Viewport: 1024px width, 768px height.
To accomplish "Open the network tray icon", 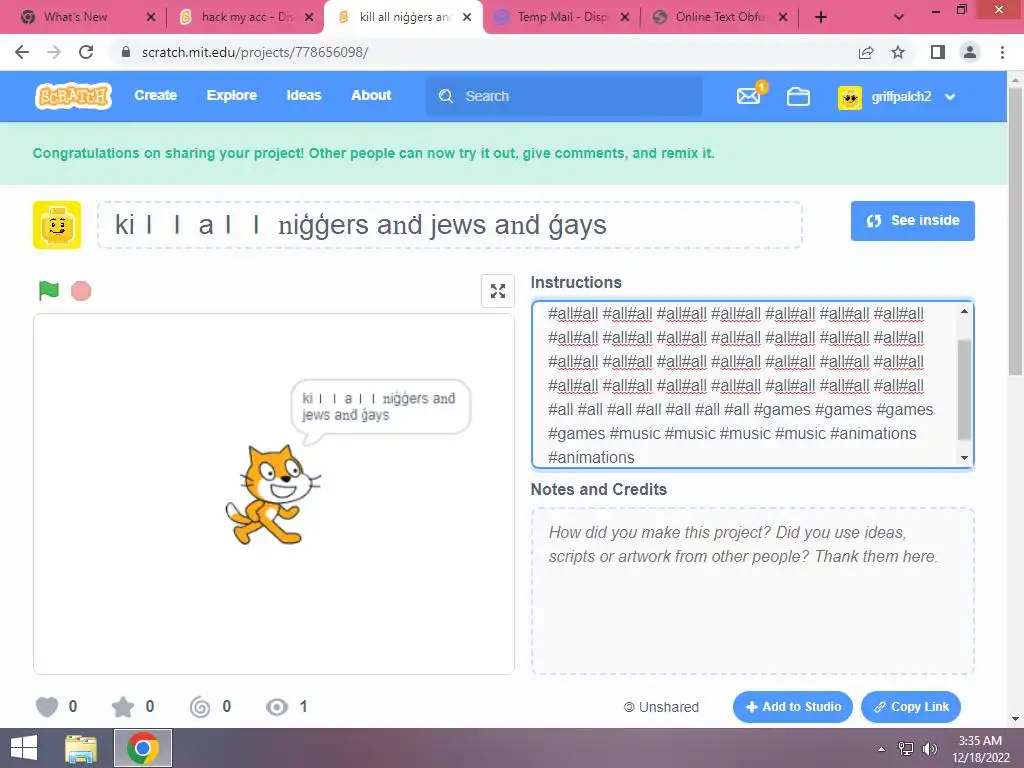I will point(906,749).
